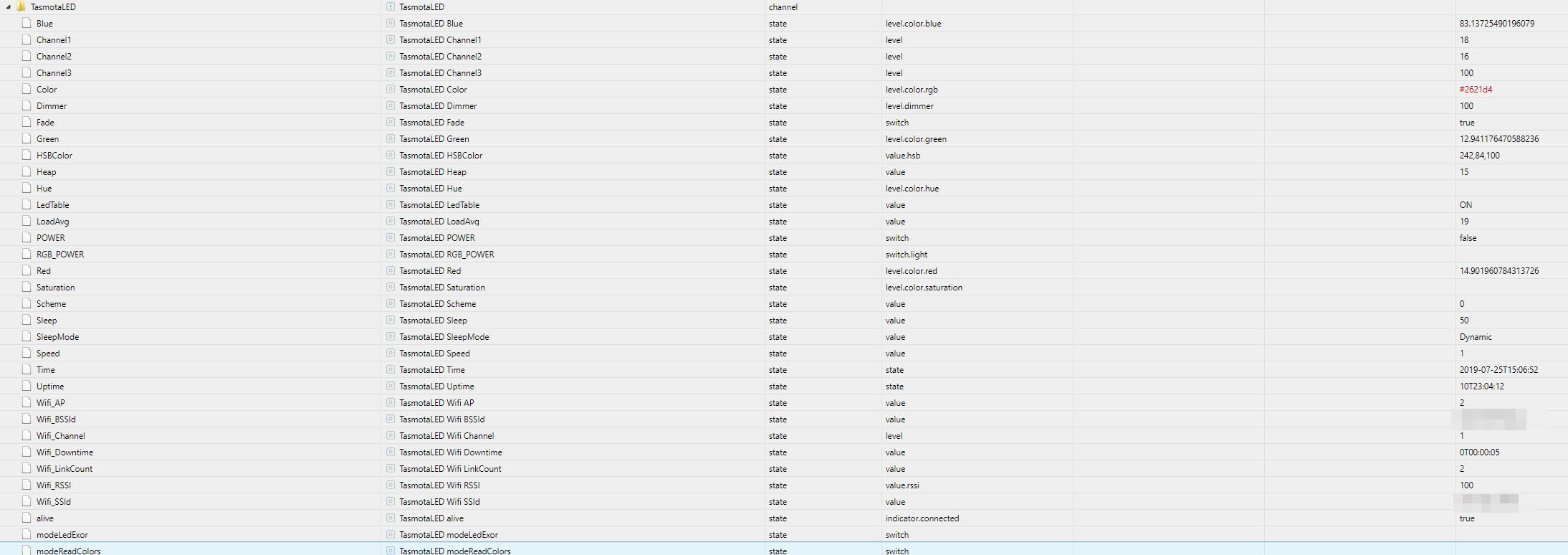This screenshot has width=1568, height=555.
Task: Click the state icon before TasmotaLED Speed
Action: point(391,353)
